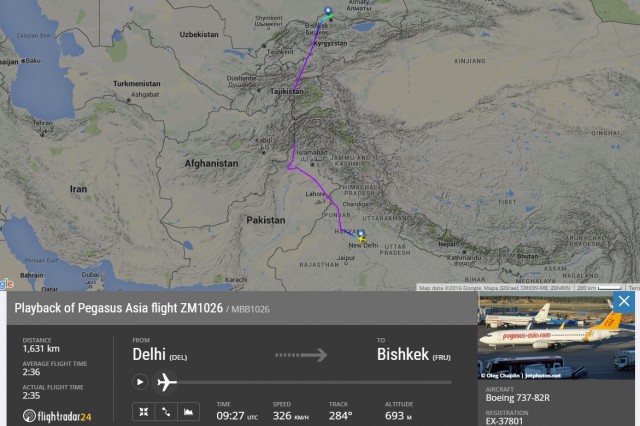Image resolution: width=640 pixels, height=426 pixels.
Task: Select the Bishkek (FRU) destination airport
Action: coord(414,354)
